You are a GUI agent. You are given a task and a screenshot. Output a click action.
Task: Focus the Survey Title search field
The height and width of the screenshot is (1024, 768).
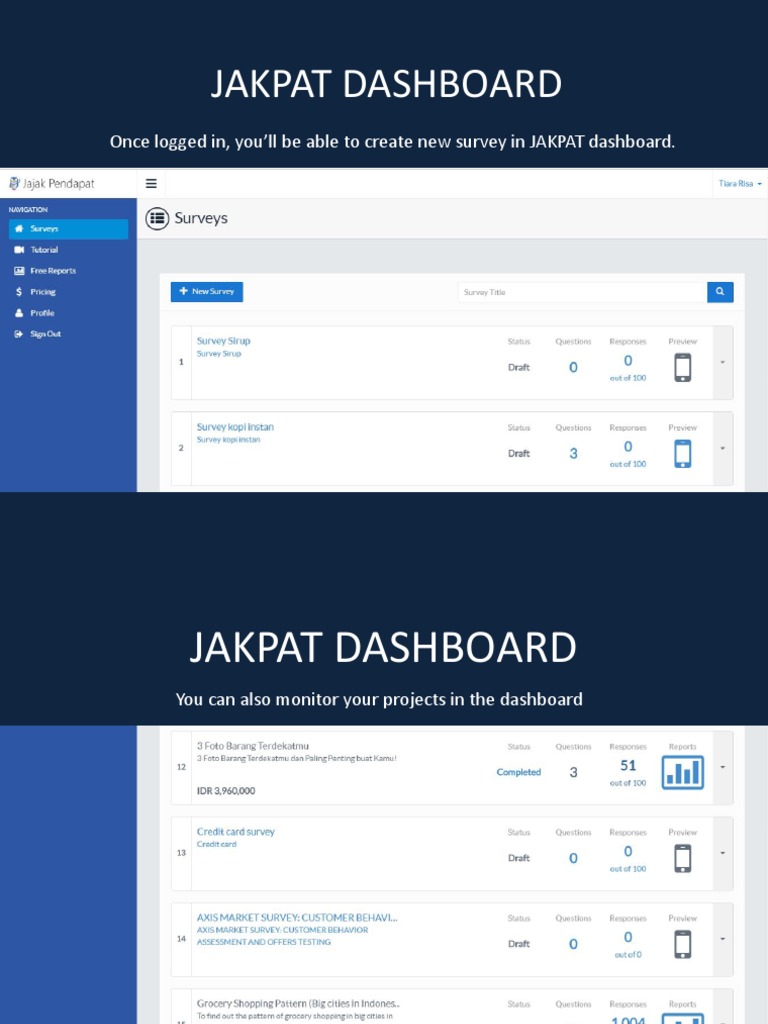pos(583,292)
